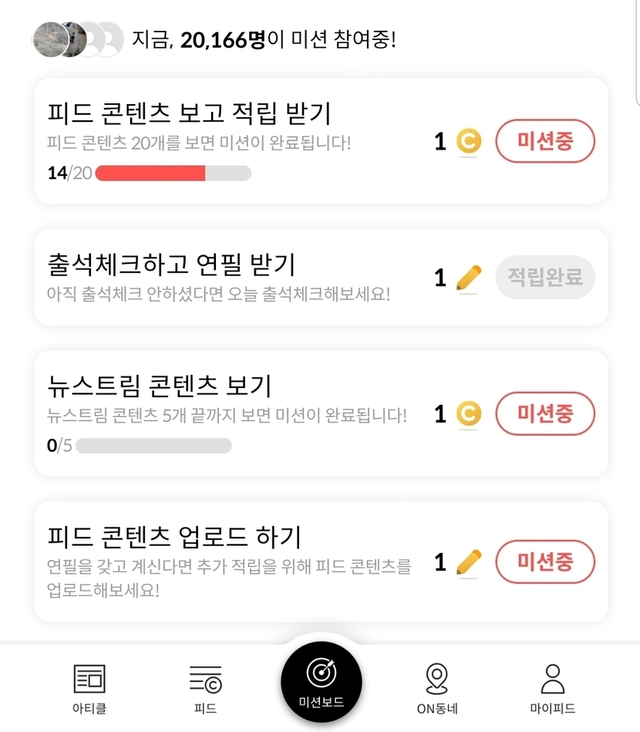640x732 pixels.
Task: Open the 피드 콘텐츠 업로드 하기 mission title
Action: pos(174,536)
